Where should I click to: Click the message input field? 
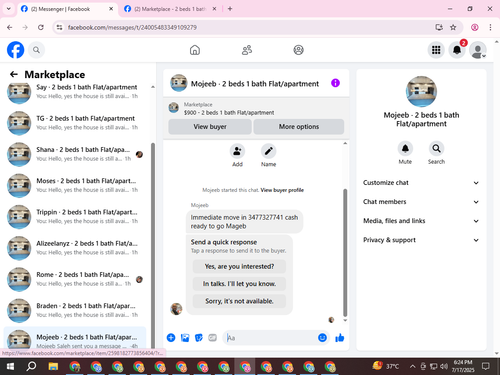270,338
